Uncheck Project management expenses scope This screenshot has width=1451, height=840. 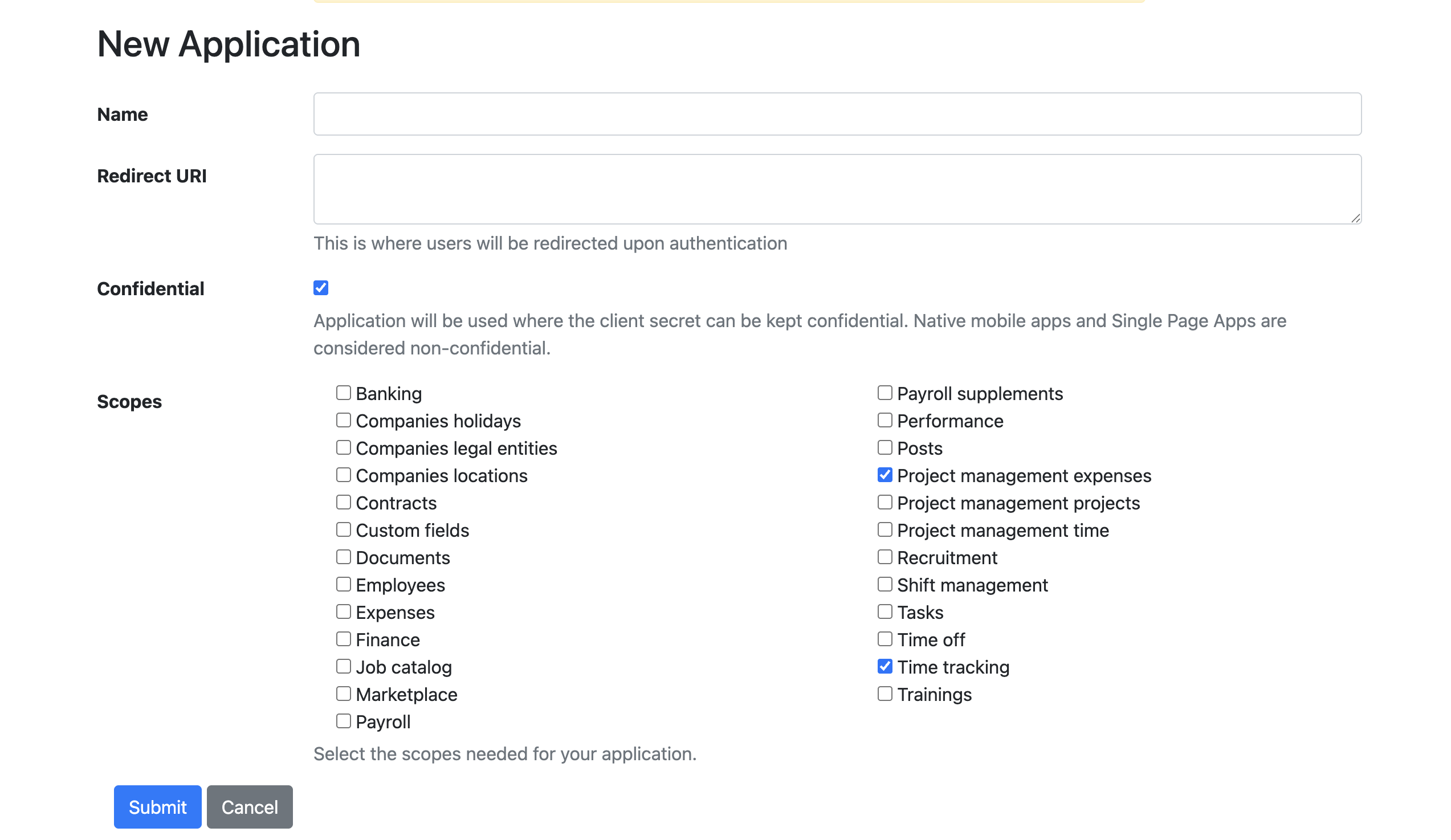[x=885, y=475]
